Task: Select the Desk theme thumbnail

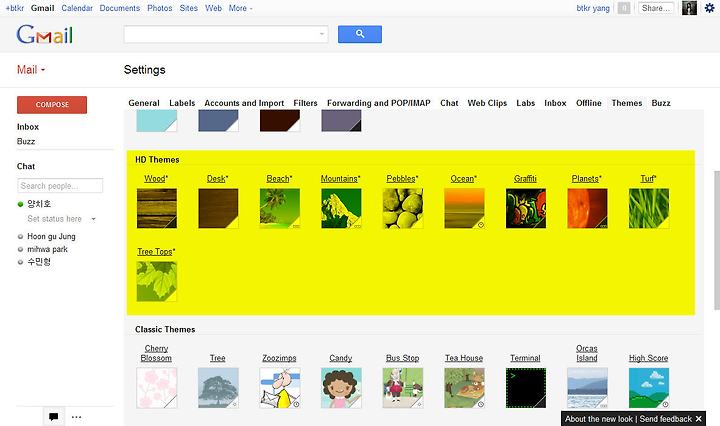Action: point(218,208)
